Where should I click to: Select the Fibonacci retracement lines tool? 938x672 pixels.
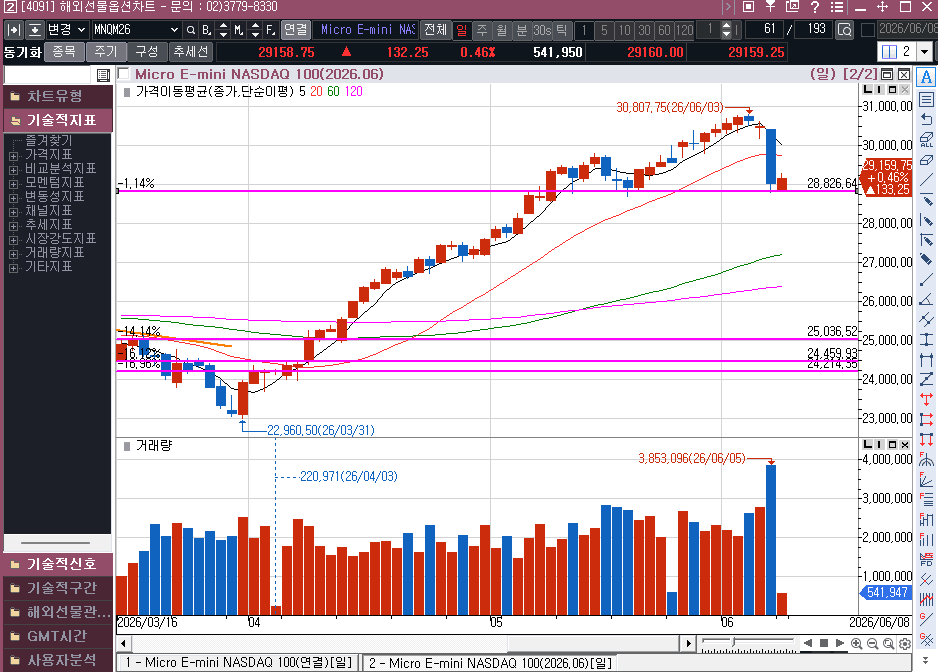point(926,499)
